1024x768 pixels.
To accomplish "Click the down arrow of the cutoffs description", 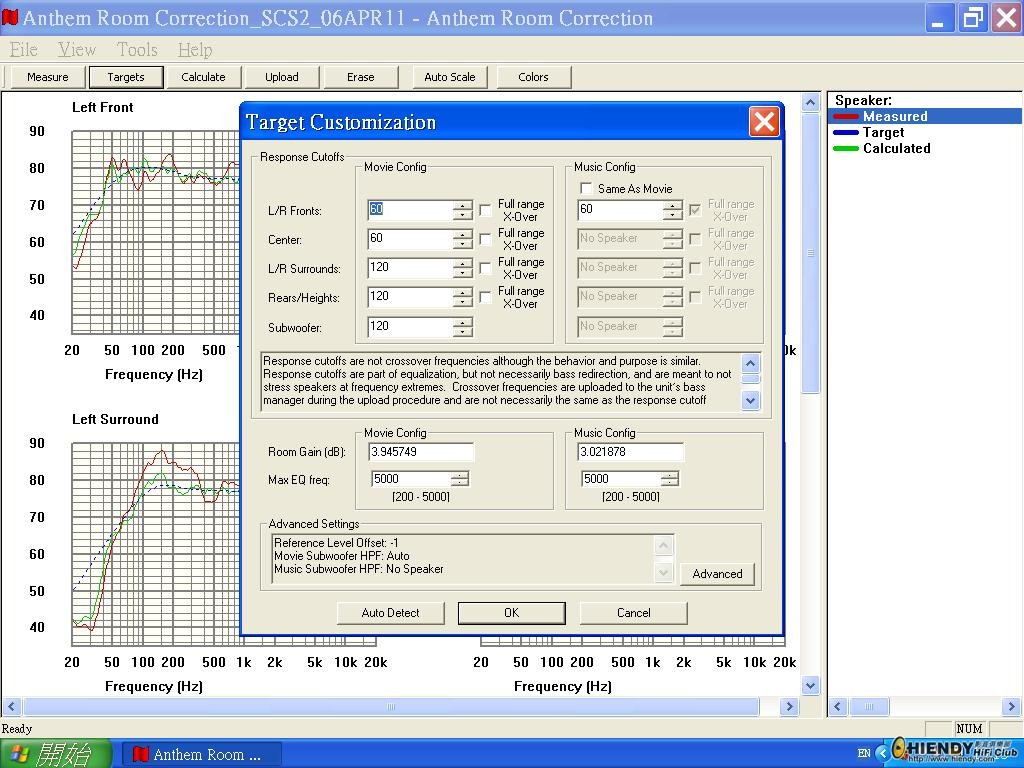I will pyautogui.click(x=751, y=400).
